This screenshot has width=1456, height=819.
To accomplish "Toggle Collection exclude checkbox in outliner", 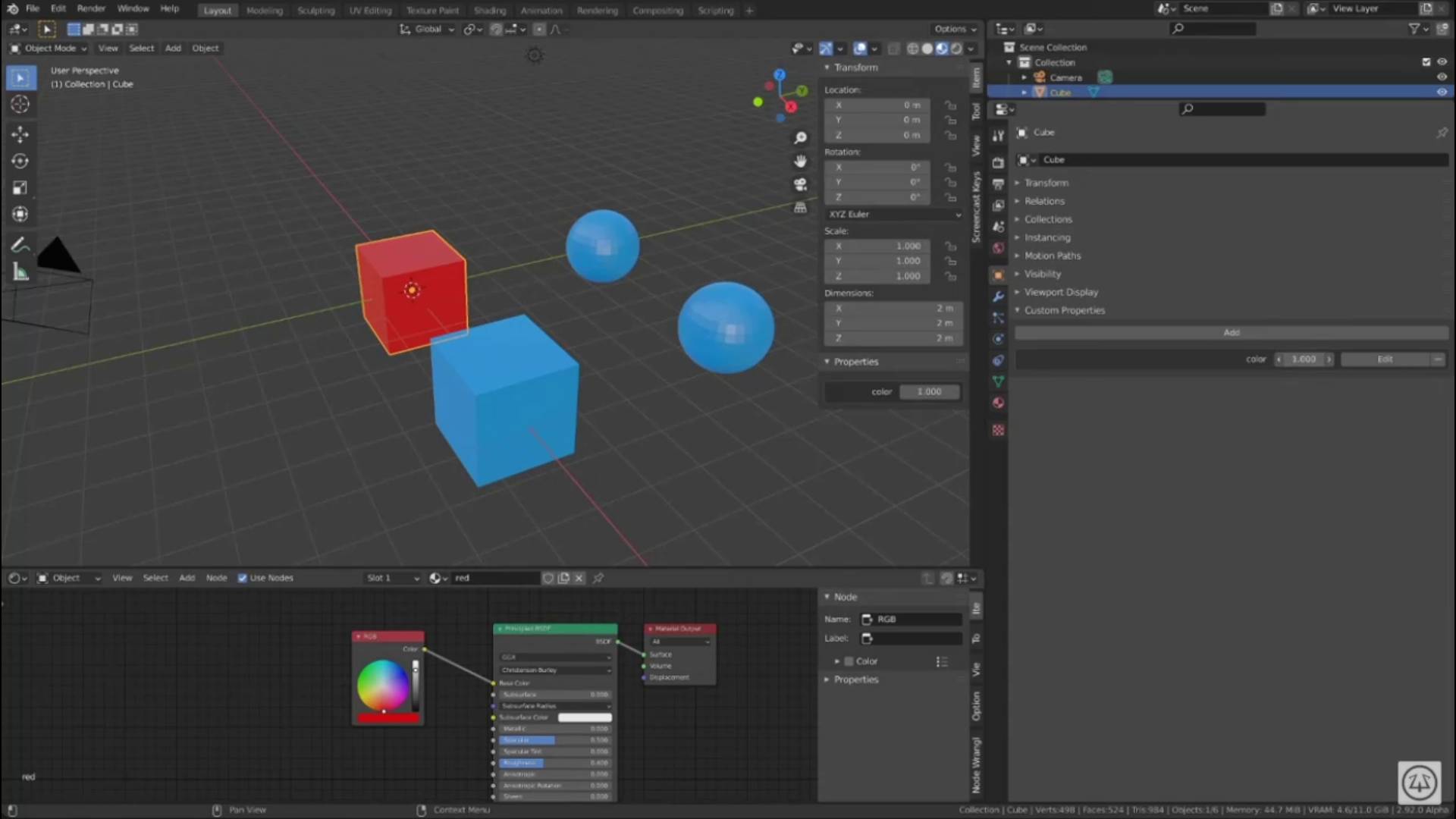I will click(1426, 62).
